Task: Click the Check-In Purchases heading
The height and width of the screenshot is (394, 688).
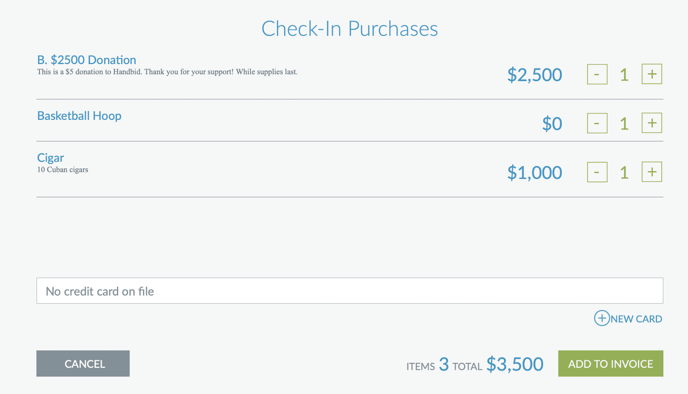Action: pyautogui.click(x=350, y=29)
